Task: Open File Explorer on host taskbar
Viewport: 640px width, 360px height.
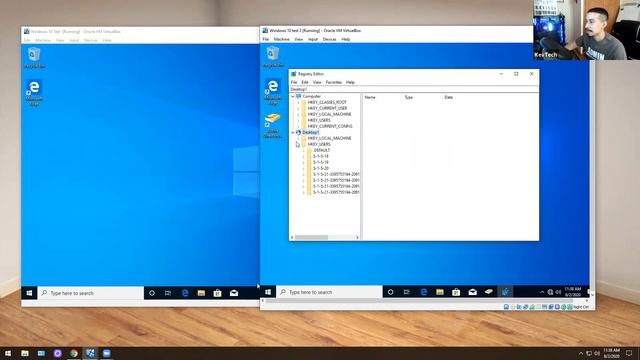Action: pyautogui.click(x=25, y=353)
